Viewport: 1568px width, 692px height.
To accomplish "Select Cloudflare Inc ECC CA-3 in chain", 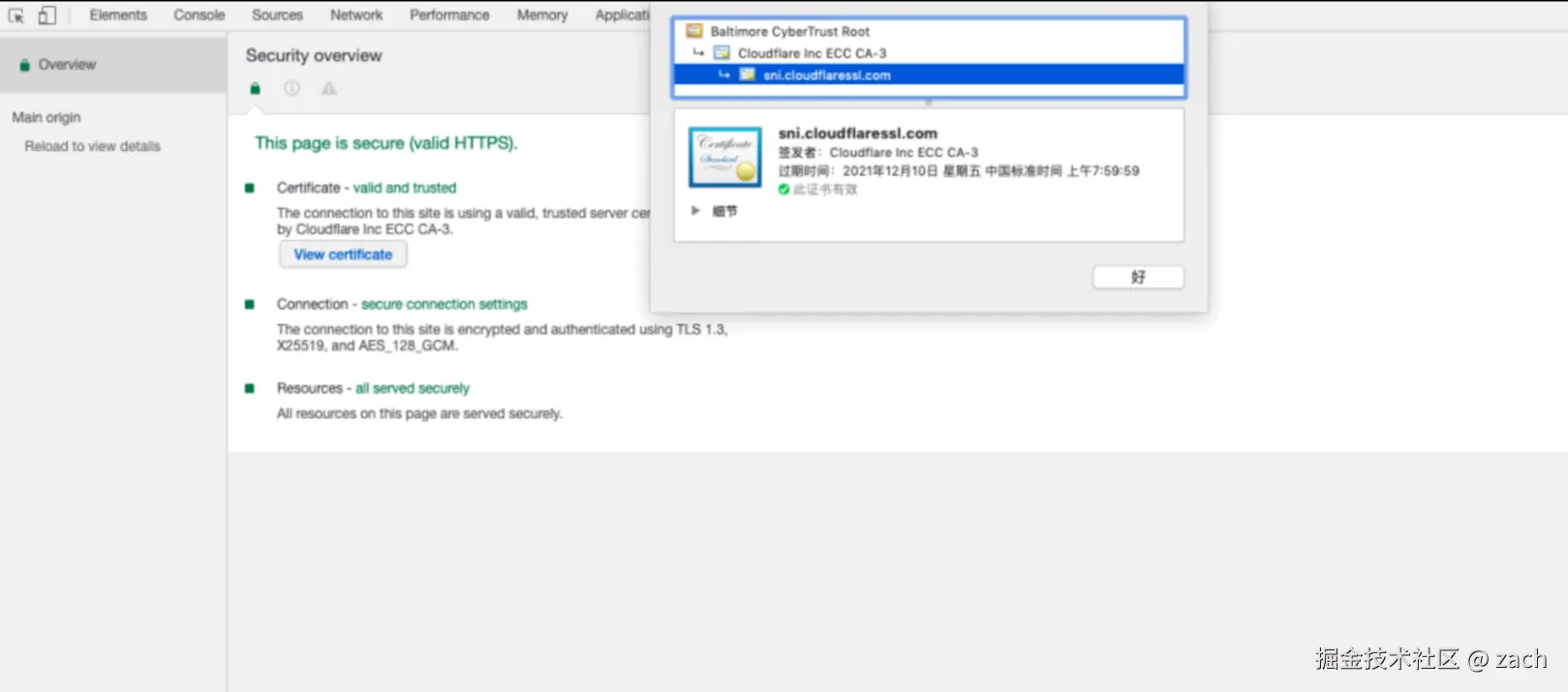I will point(929,53).
